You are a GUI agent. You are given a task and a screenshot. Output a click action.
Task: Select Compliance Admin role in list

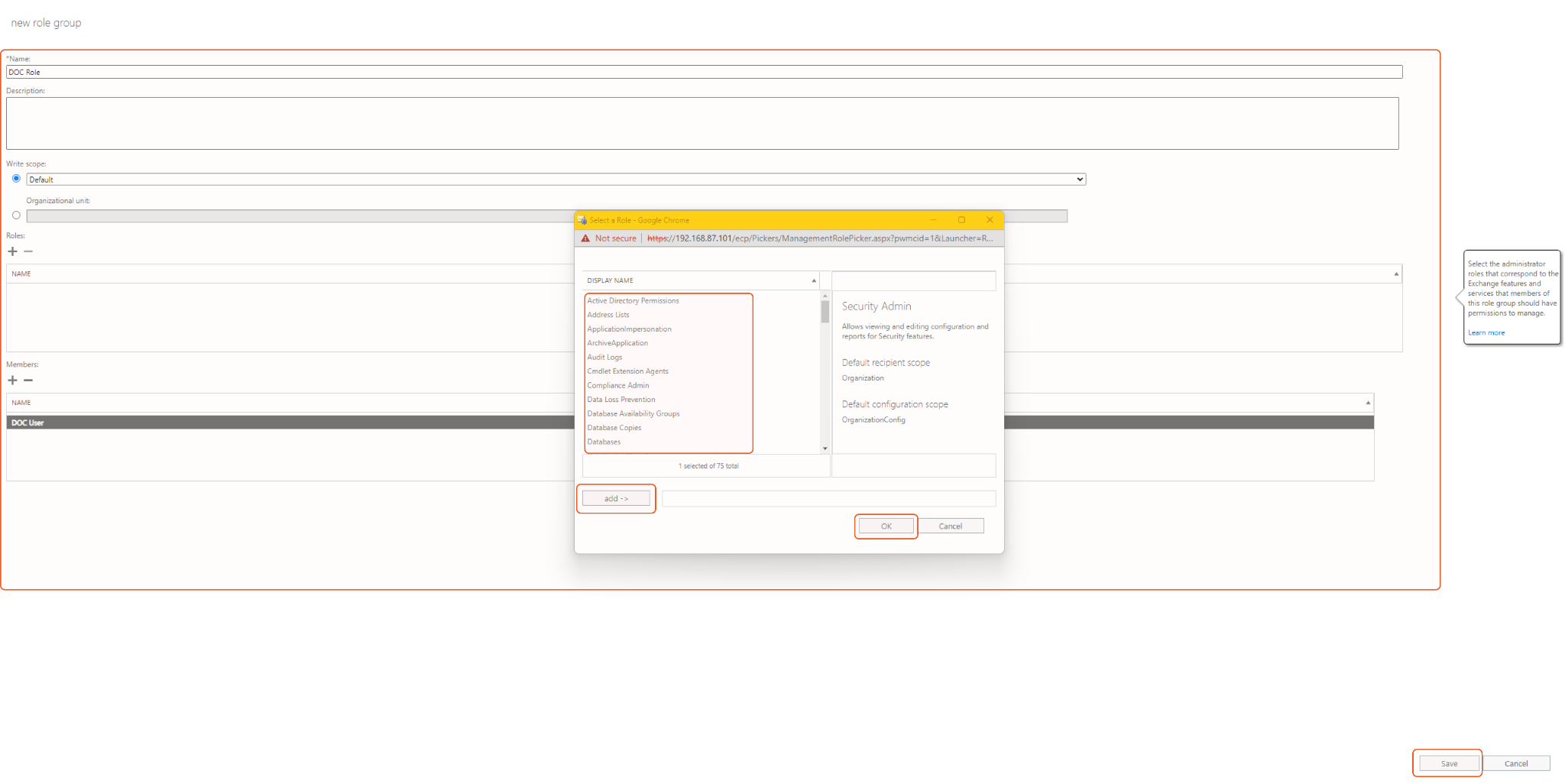click(x=618, y=386)
